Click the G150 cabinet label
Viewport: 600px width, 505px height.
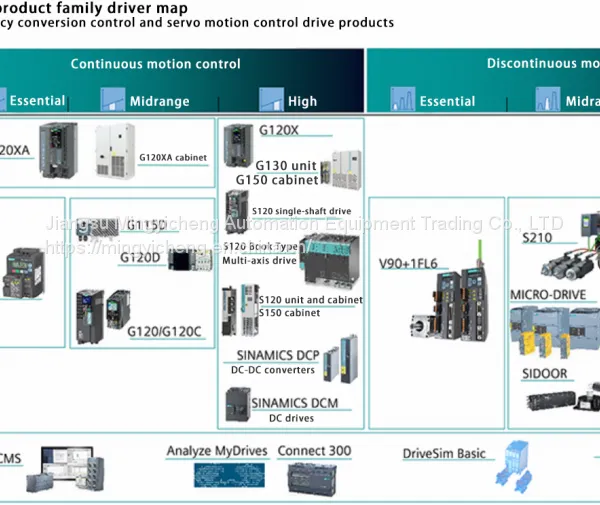pyautogui.click(x=277, y=180)
